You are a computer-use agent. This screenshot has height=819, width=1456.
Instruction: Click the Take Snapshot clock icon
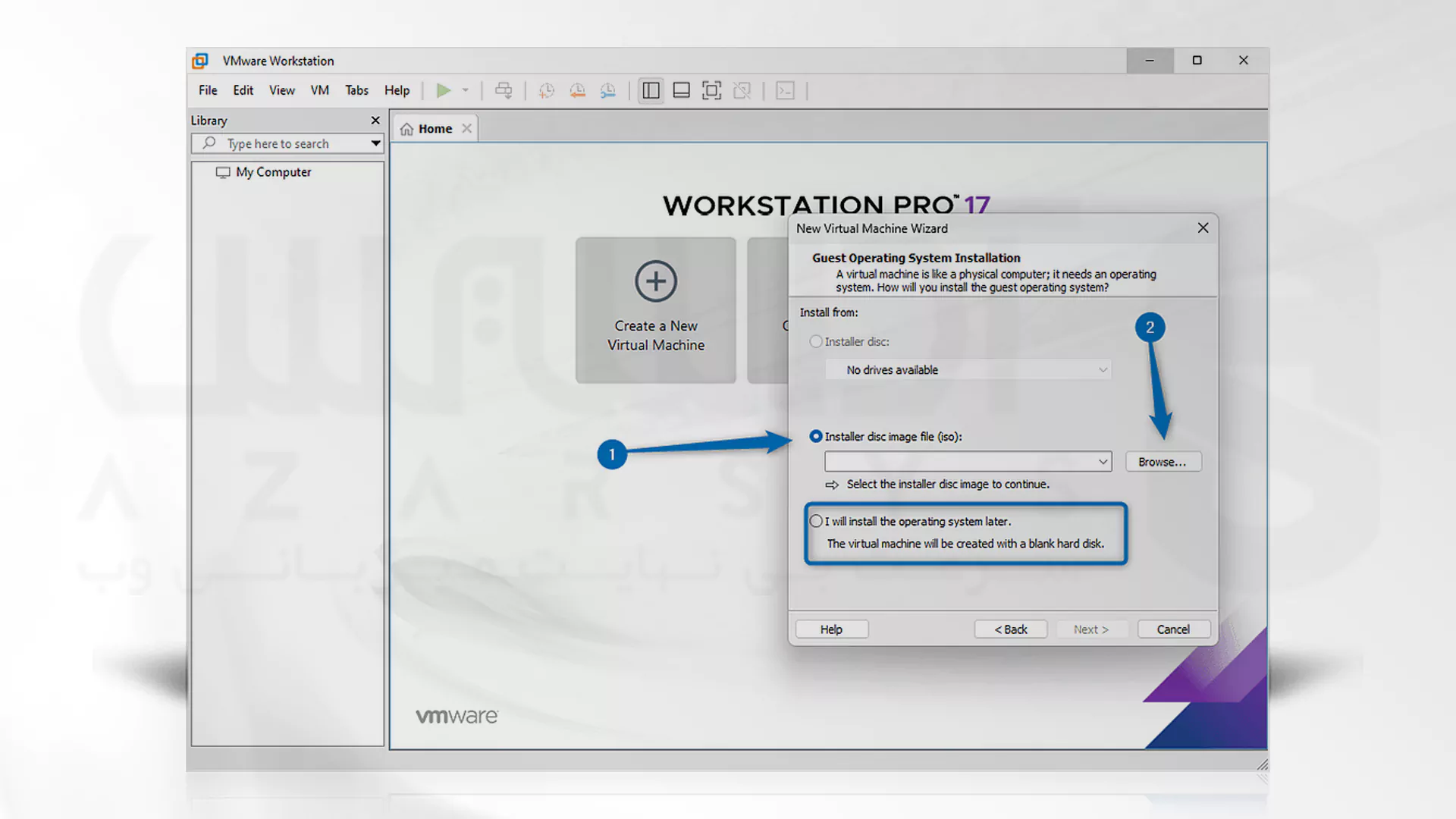pos(546,91)
